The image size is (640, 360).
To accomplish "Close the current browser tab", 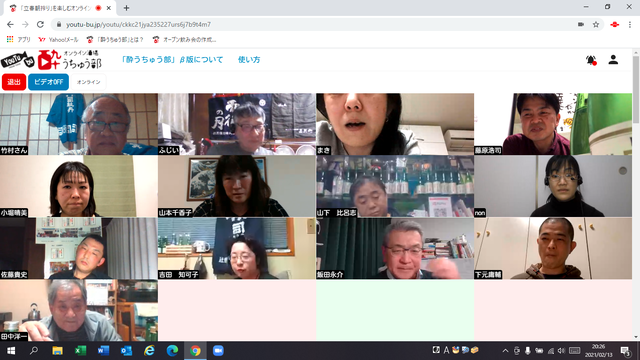I will click(x=109, y=8).
